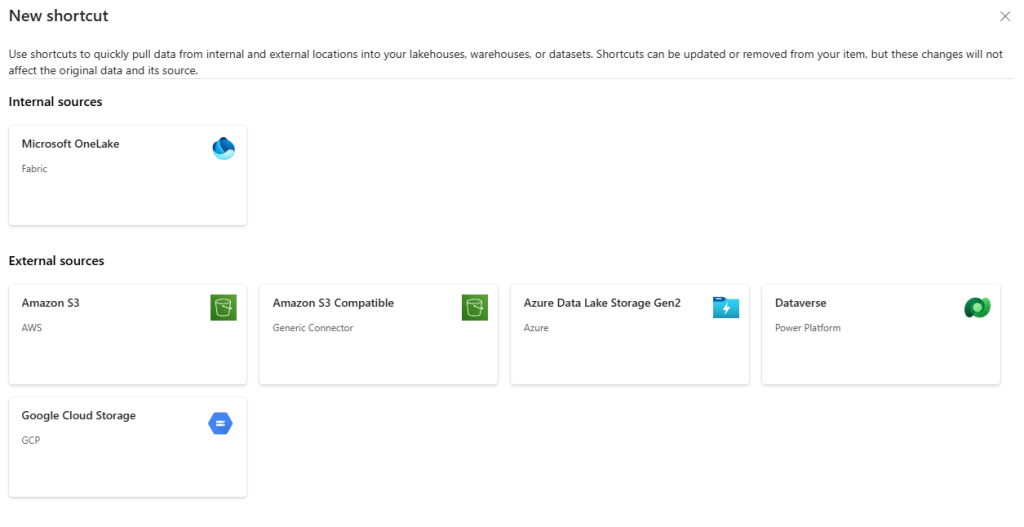
Task: Click the Azure Data Lake Storage Gen2 icon
Action: 725,308
